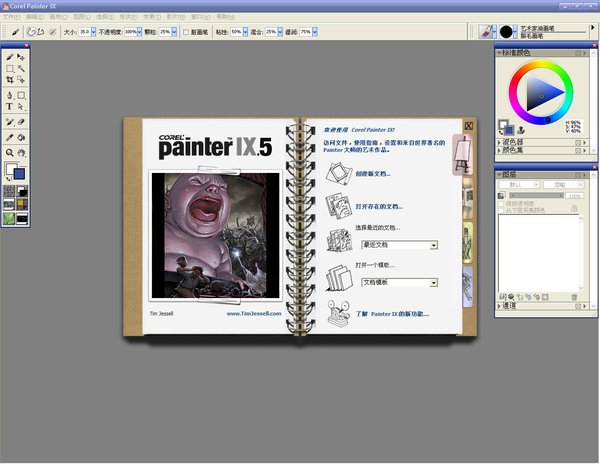This screenshot has height=464, width=600.
Task: Select the Rectangular Selection tool
Action: (10, 68)
